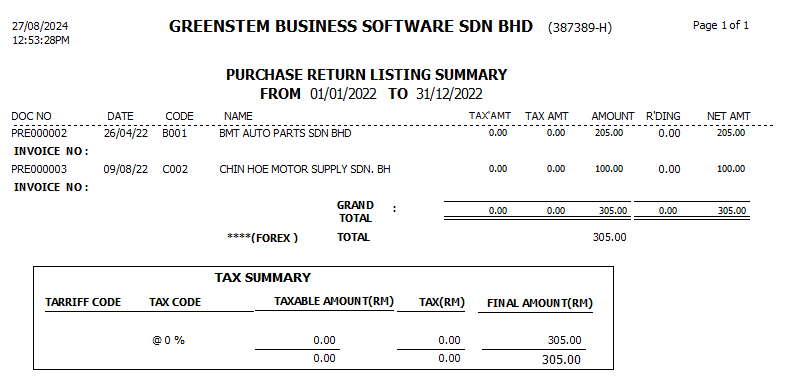Click the DOC NO column header
Screen dimensions: 785x381
pyautogui.click(x=31, y=116)
